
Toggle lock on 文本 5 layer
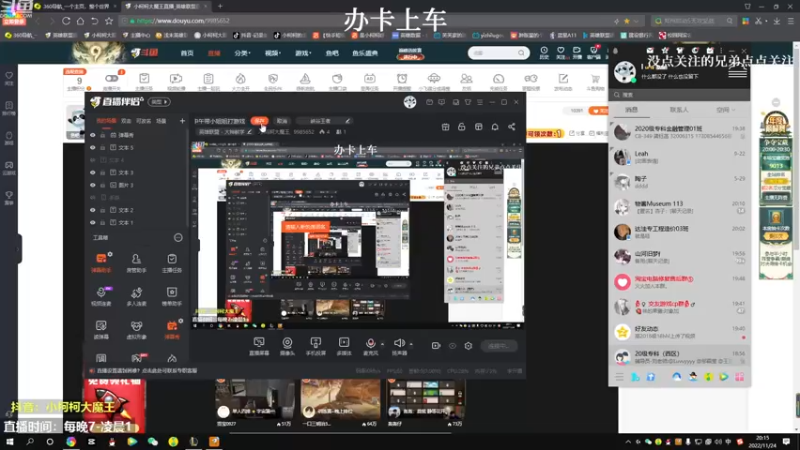[x=103, y=147]
